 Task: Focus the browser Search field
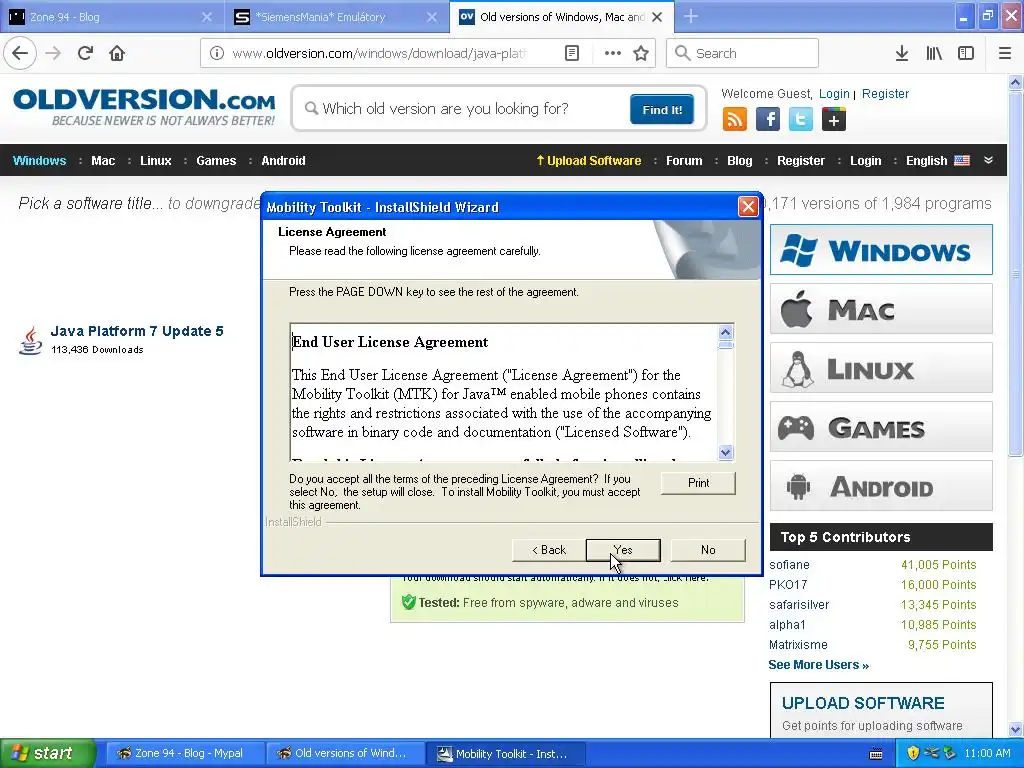743,53
